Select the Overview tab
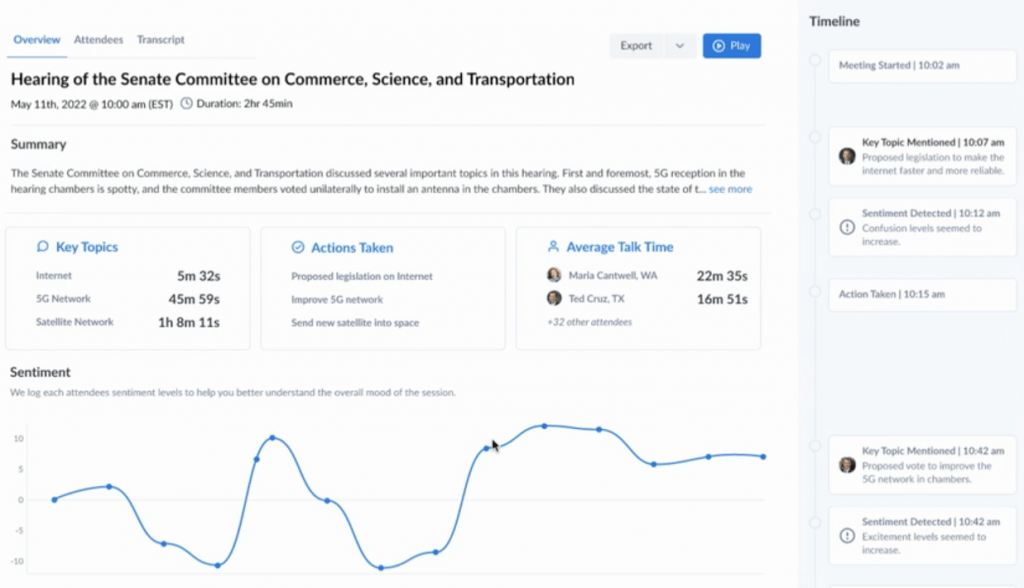Viewport: 1024px width, 588px height. pyautogui.click(x=37, y=40)
